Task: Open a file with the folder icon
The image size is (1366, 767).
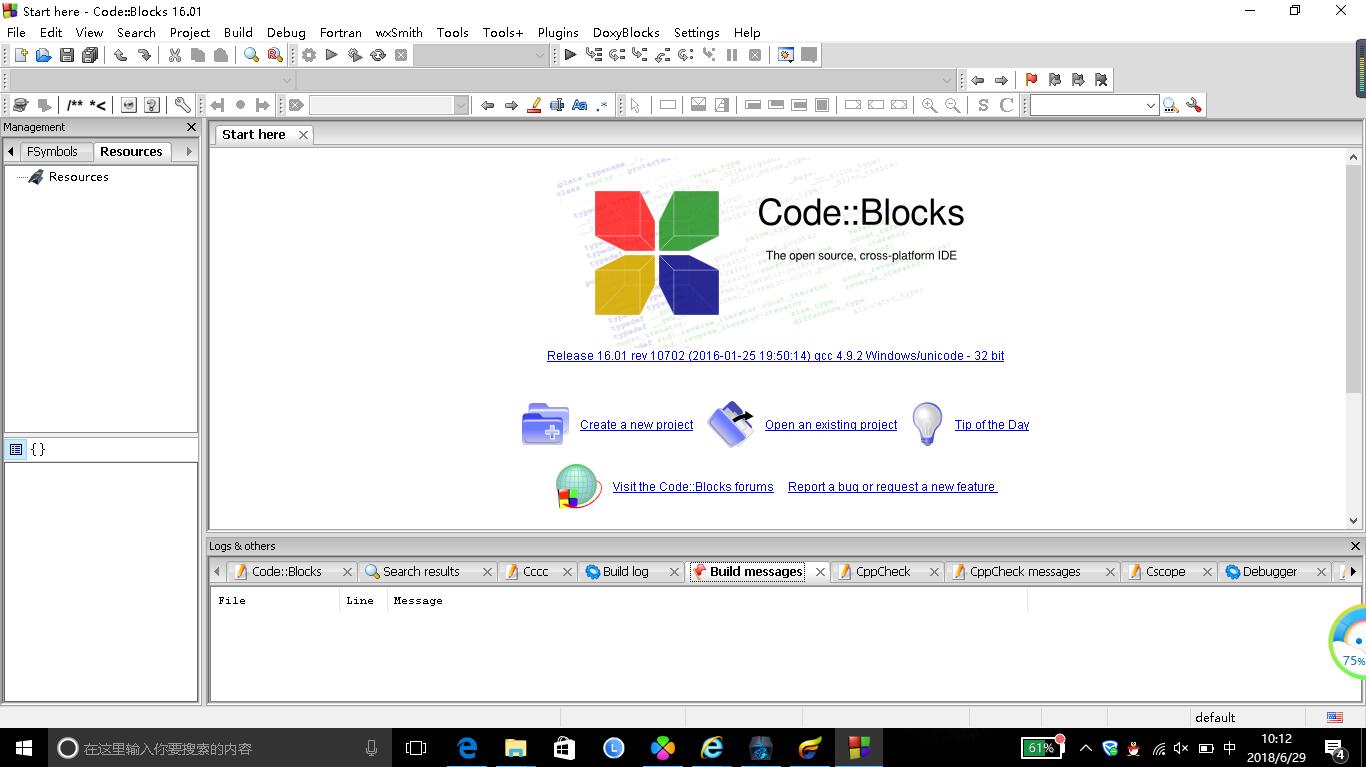Action: [43, 55]
